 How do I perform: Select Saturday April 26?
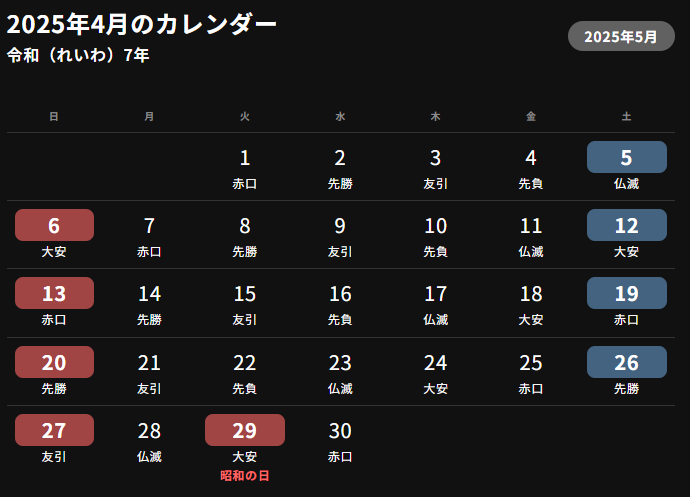pos(627,362)
